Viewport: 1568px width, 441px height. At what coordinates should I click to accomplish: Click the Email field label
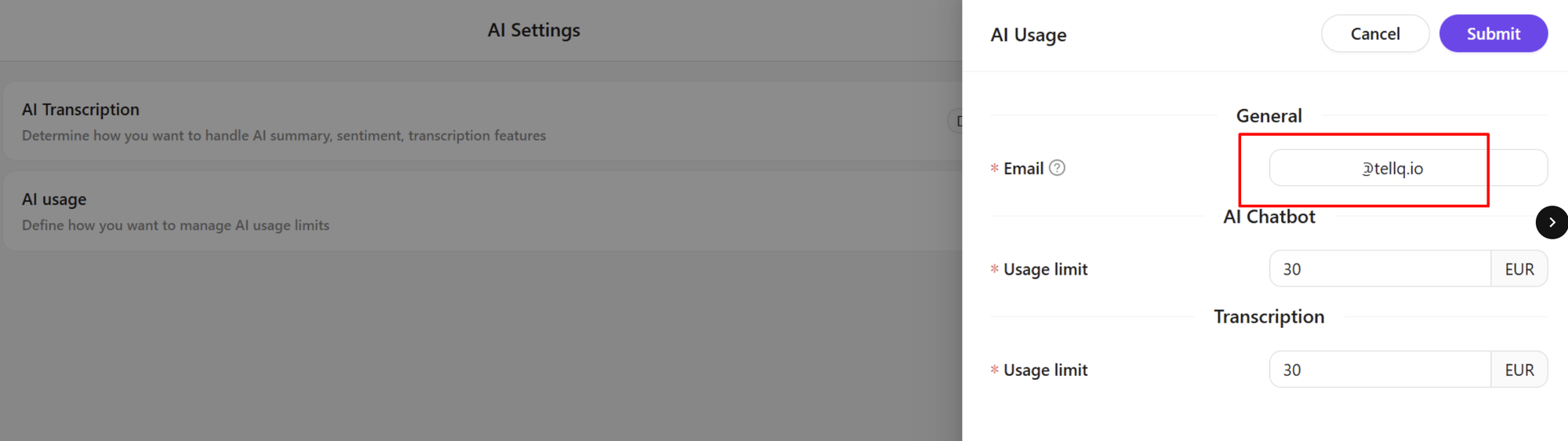pyautogui.click(x=1023, y=169)
